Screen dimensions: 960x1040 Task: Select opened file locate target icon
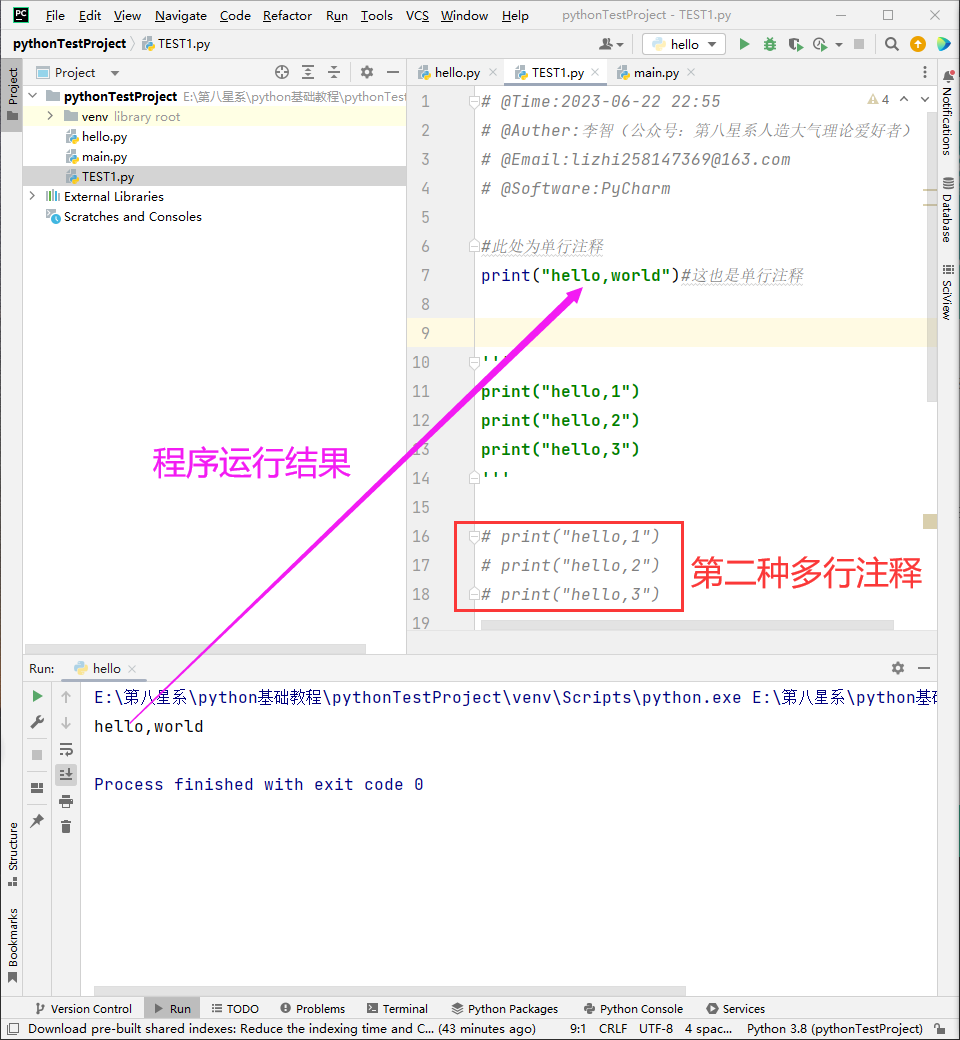pos(282,72)
